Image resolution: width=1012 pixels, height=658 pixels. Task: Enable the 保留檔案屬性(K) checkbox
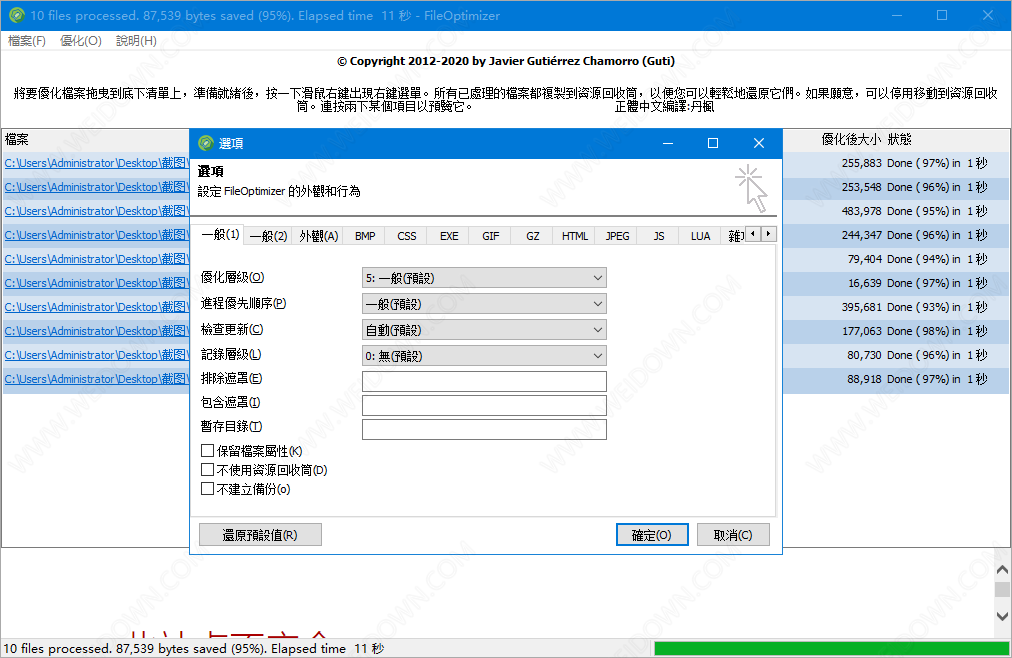pyautogui.click(x=207, y=450)
